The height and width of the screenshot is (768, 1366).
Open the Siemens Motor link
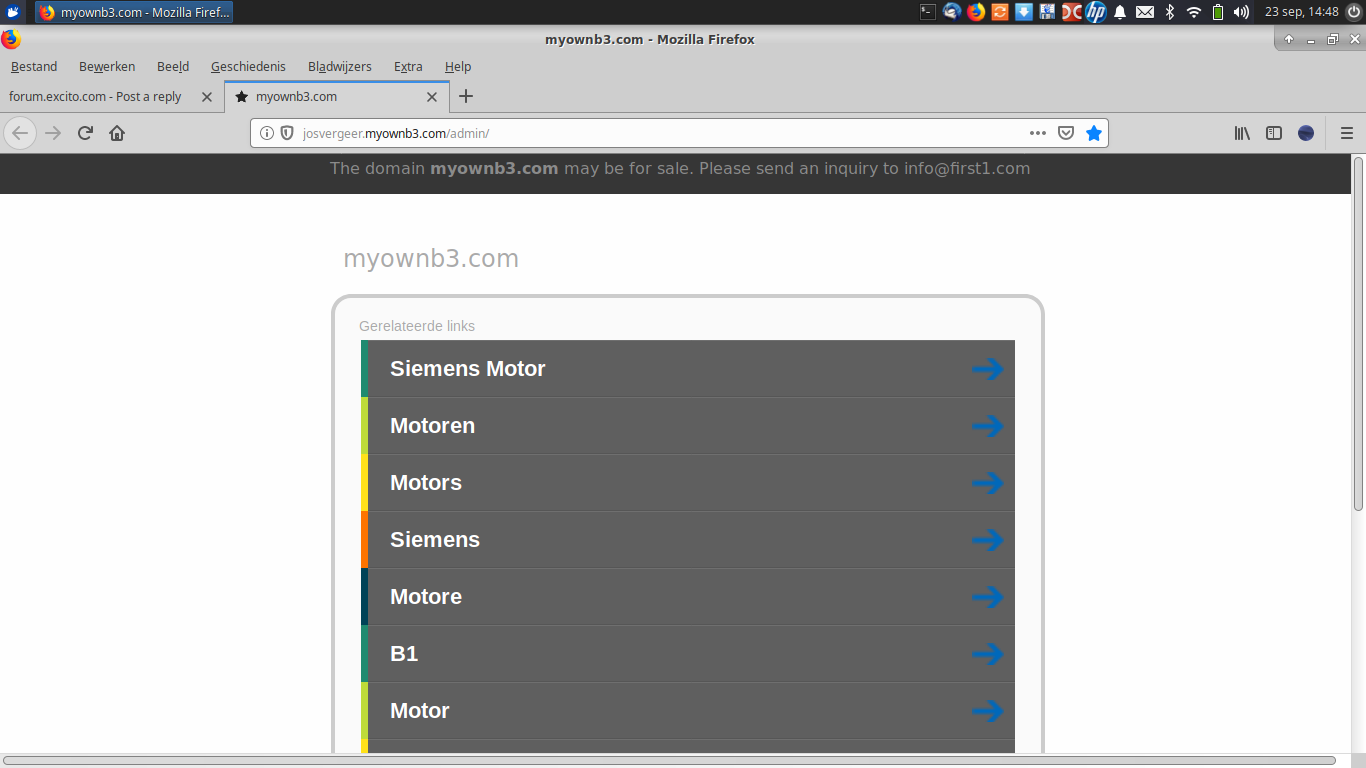[688, 369]
